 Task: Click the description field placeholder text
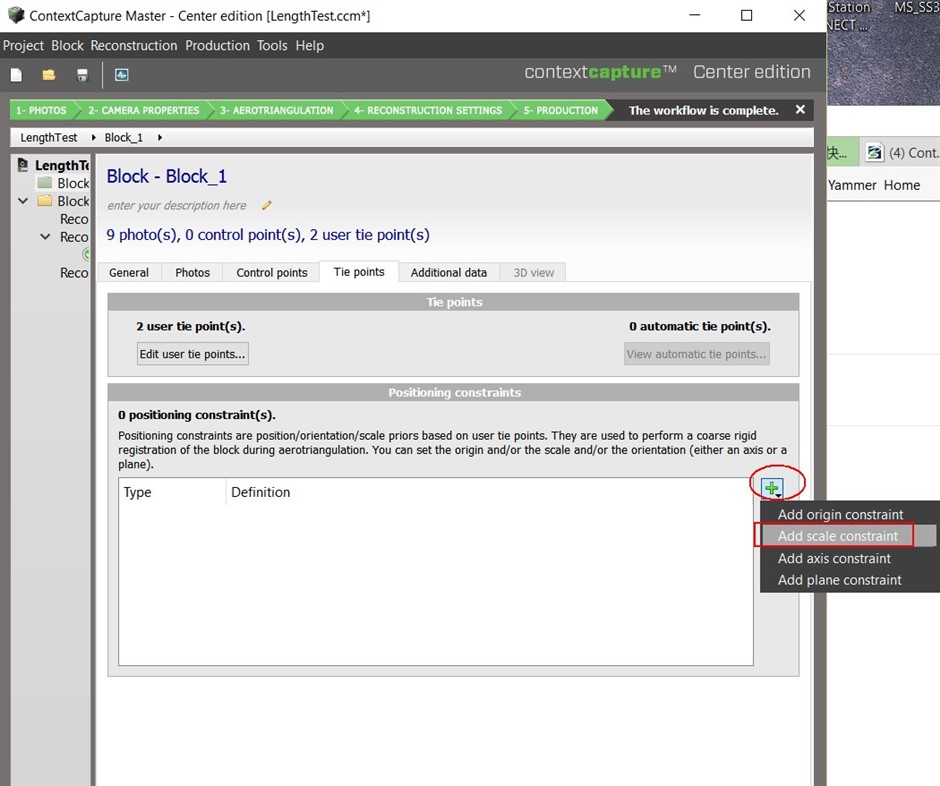point(177,206)
